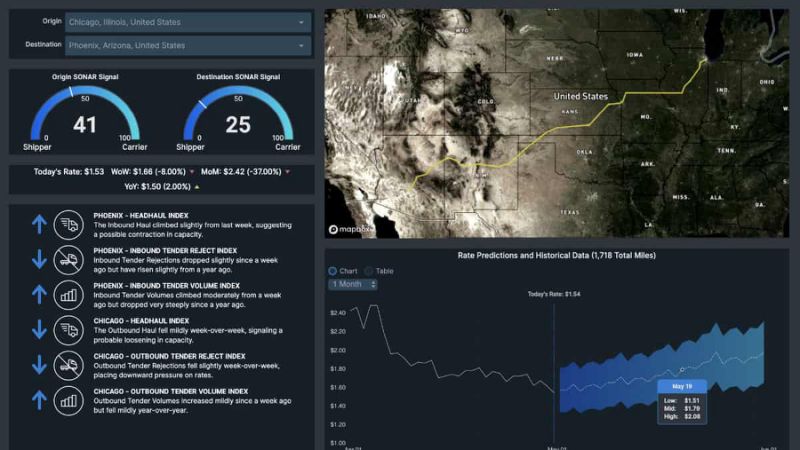This screenshot has width=800, height=450.
Task: Click the Phoenix Headhaul Index truck icon
Action: 68,223
